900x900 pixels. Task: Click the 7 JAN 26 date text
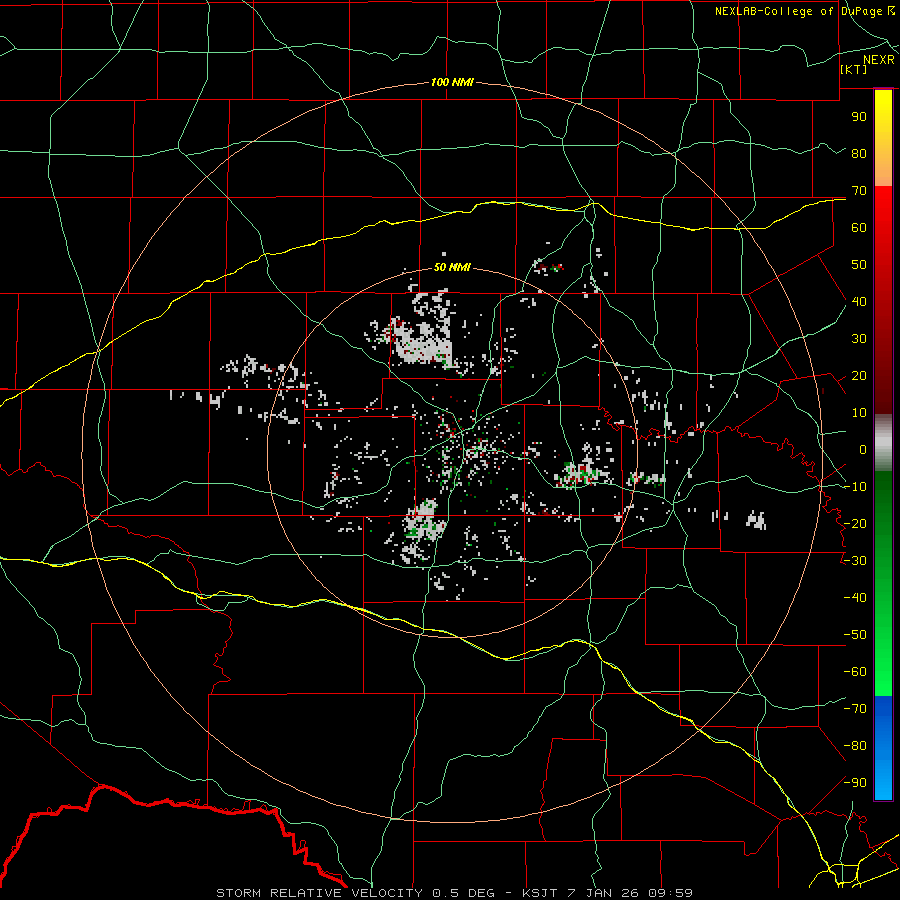[x=603, y=893]
